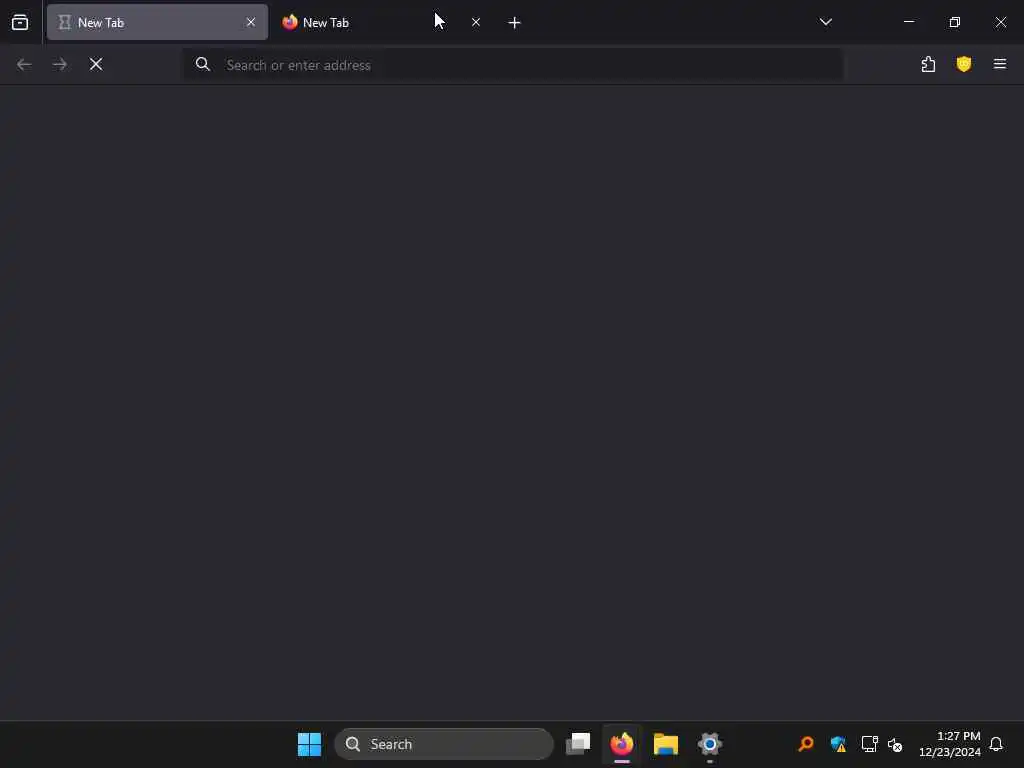Image resolution: width=1024 pixels, height=768 pixels.
Task: Open File Explorer from the taskbar
Action: click(x=665, y=744)
